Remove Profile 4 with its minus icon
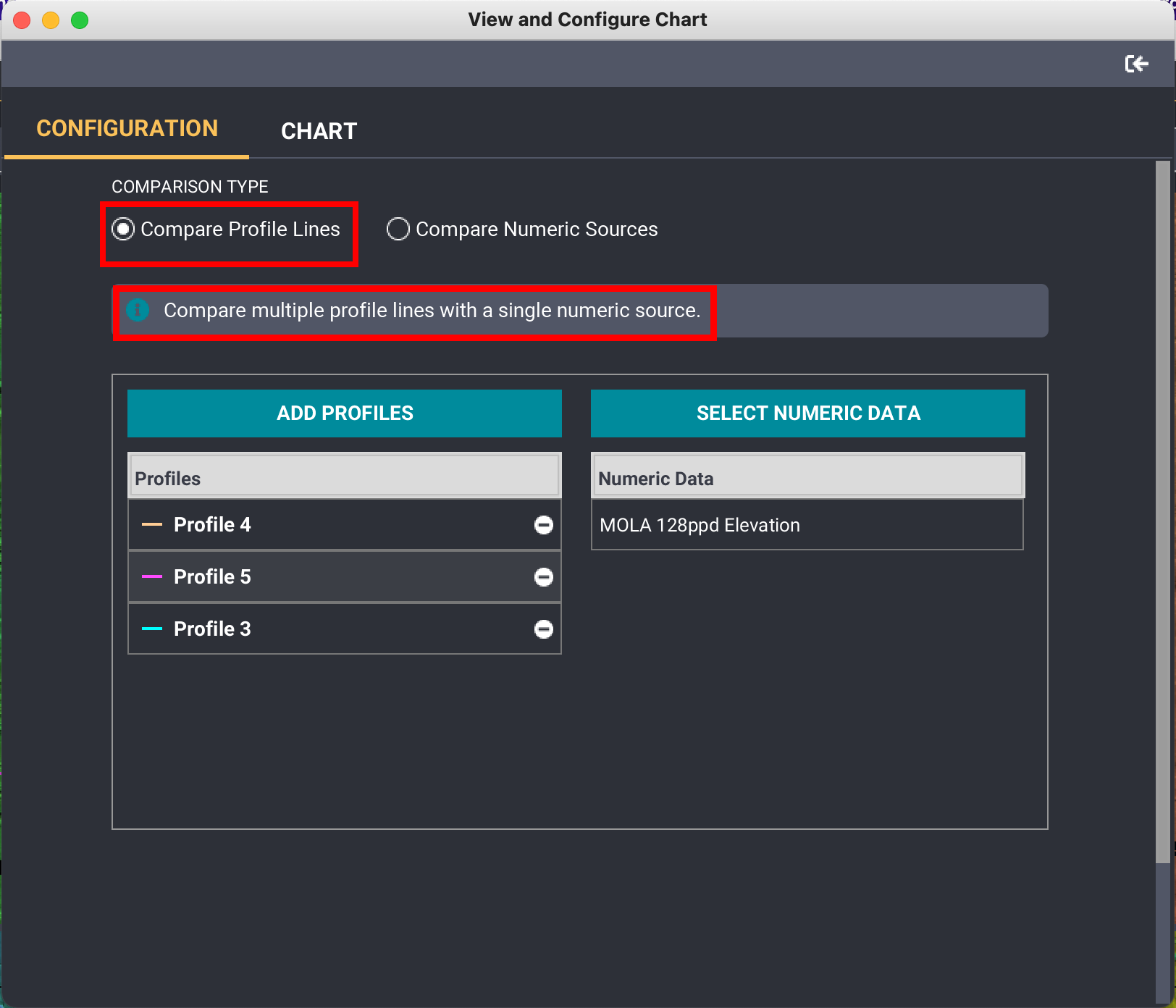The image size is (1176, 1008). 544,525
